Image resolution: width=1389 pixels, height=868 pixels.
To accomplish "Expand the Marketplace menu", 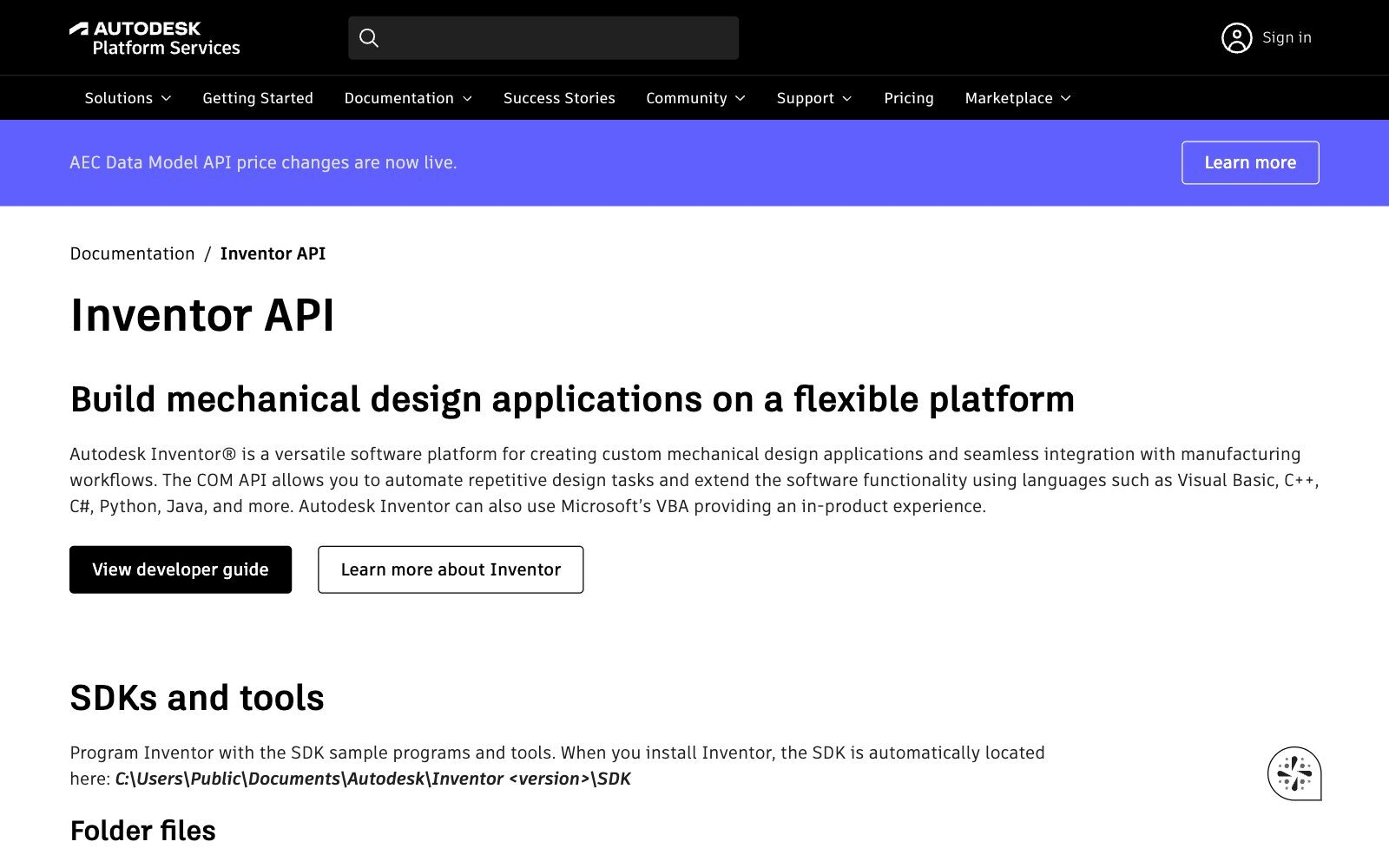I will pos(1017,98).
